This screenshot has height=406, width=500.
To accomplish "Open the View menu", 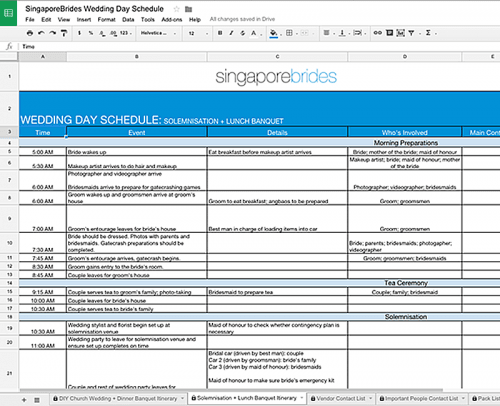I will [64, 20].
